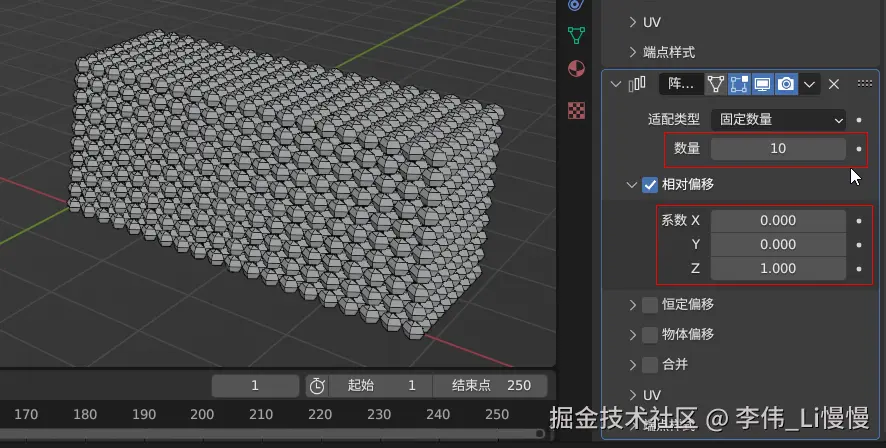The height and width of the screenshot is (448, 886).
Task: Animate the Y offset property dot
Action: [859, 245]
